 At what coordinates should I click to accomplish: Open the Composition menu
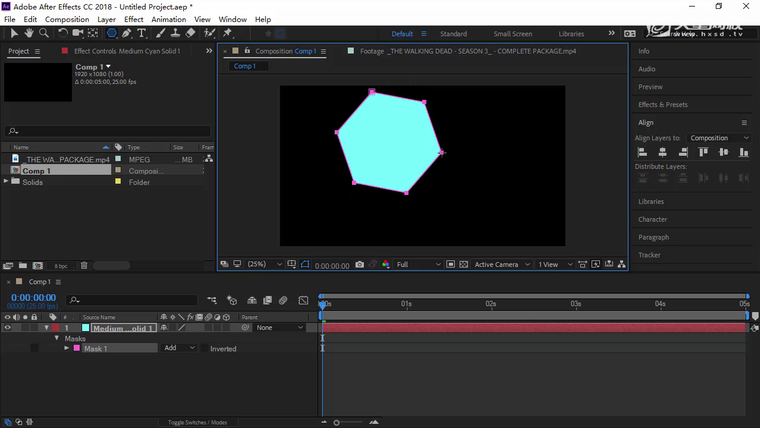[x=67, y=19]
